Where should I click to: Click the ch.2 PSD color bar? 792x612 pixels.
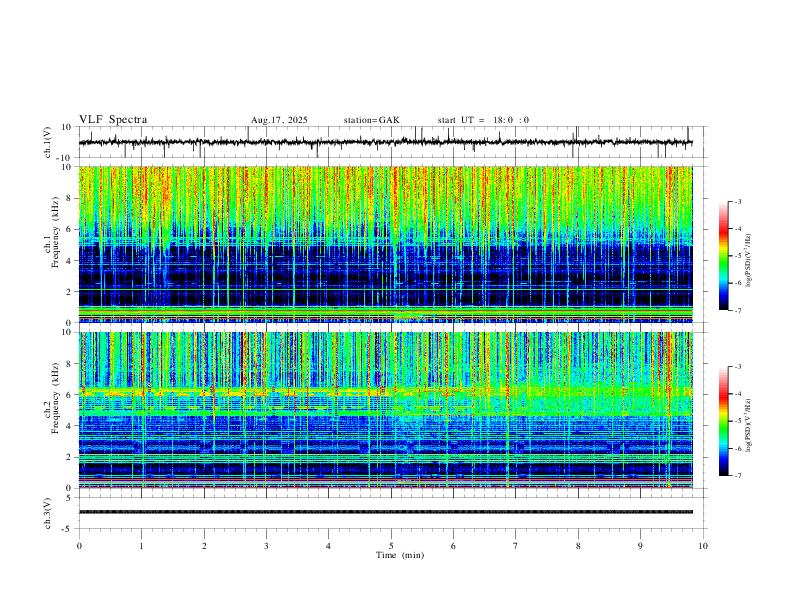(x=723, y=421)
